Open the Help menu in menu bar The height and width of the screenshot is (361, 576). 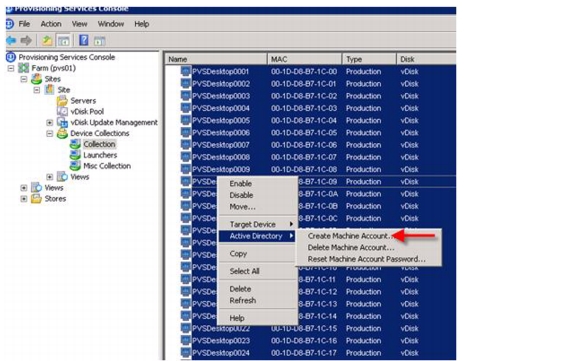coord(141,24)
